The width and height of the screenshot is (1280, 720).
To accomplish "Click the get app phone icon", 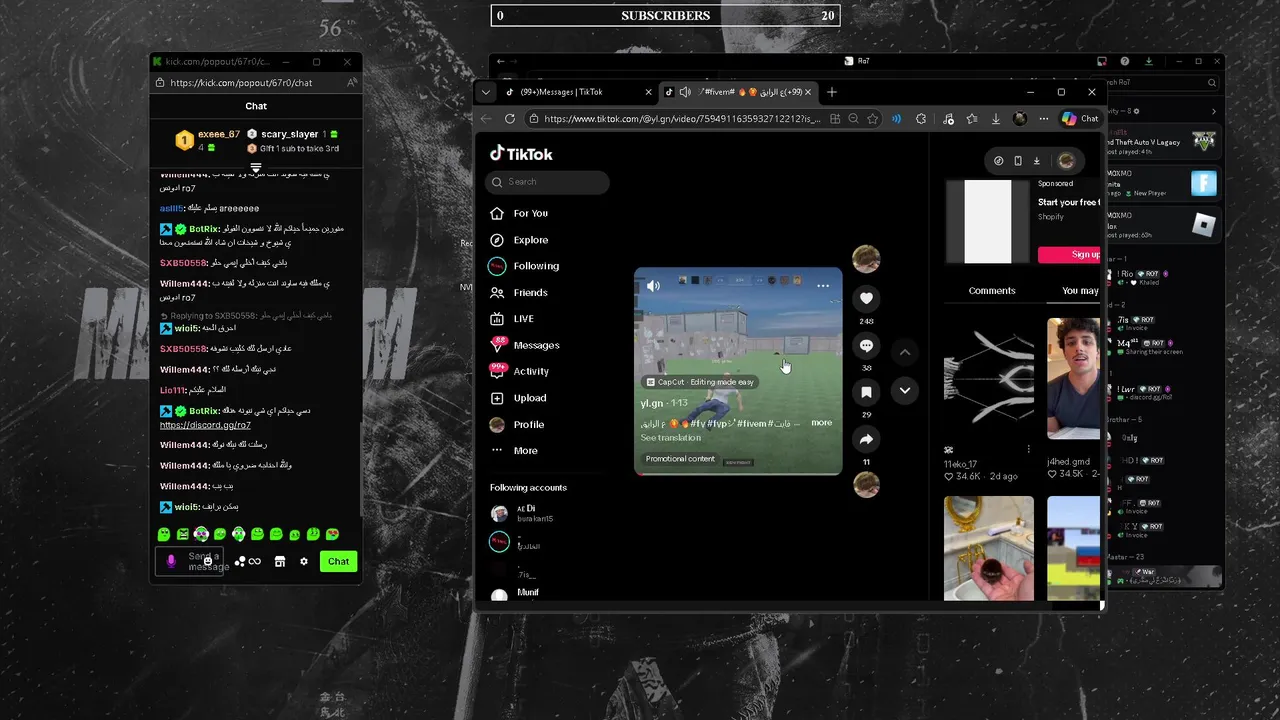I will [x=1018, y=161].
